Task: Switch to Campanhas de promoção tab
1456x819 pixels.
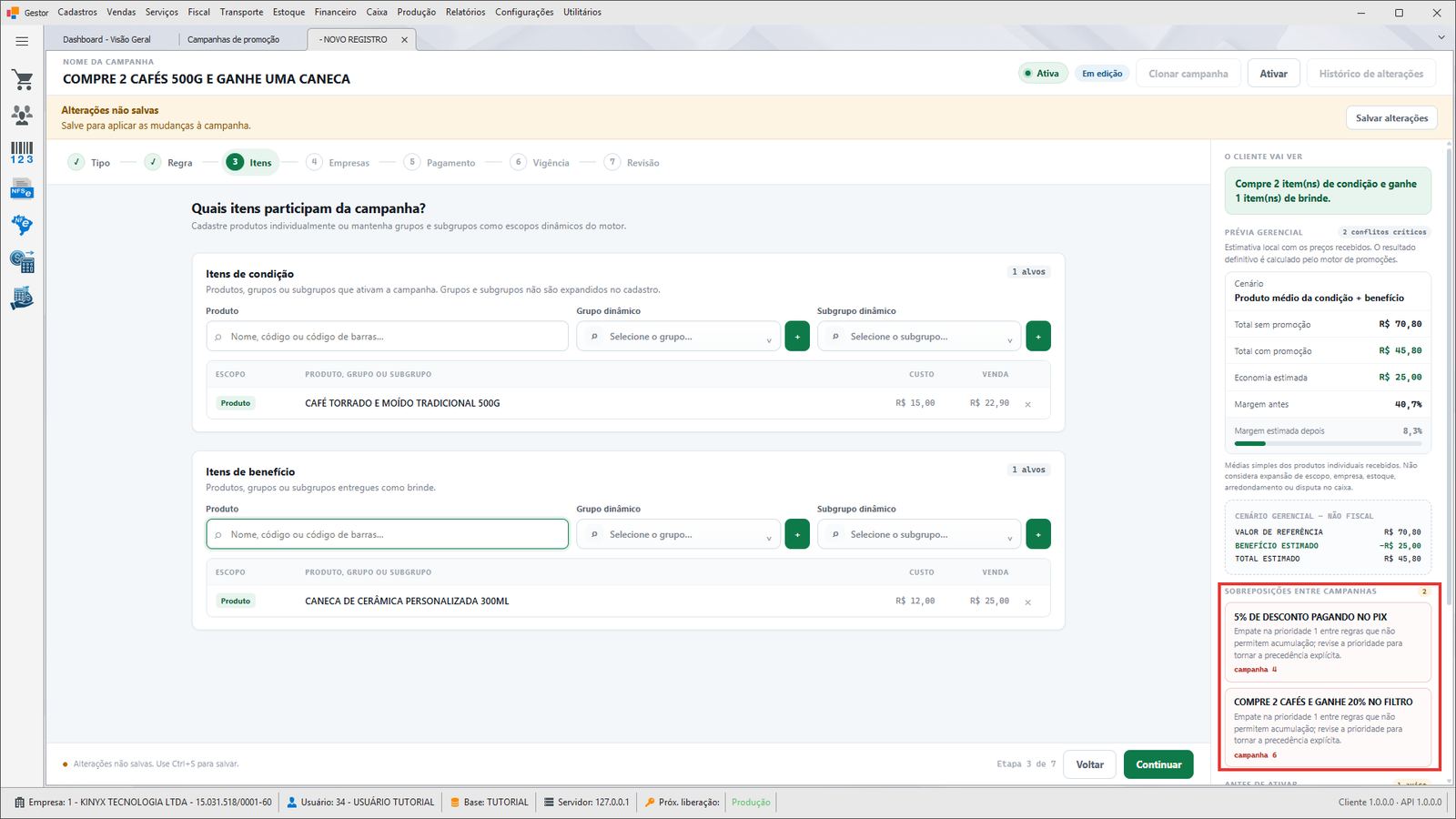Action: tap(234, 40)
